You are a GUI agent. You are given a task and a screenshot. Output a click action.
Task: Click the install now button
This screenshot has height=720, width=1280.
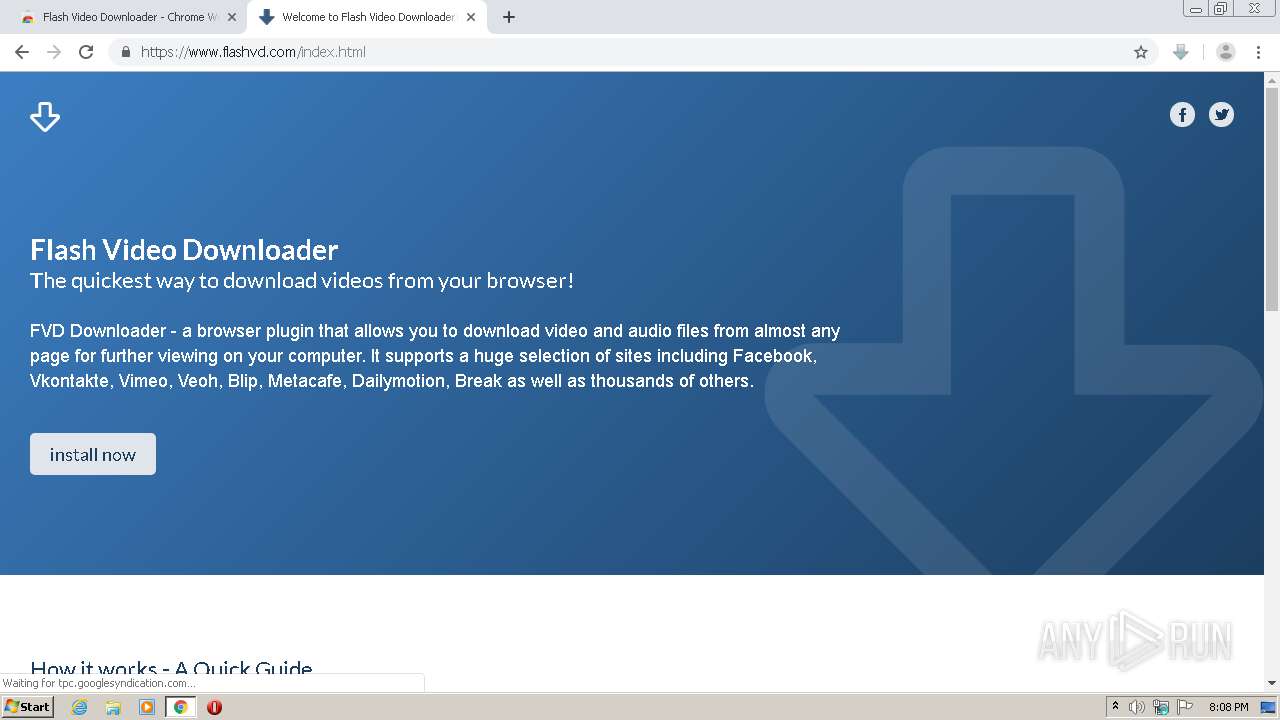[x=93, y=454]
